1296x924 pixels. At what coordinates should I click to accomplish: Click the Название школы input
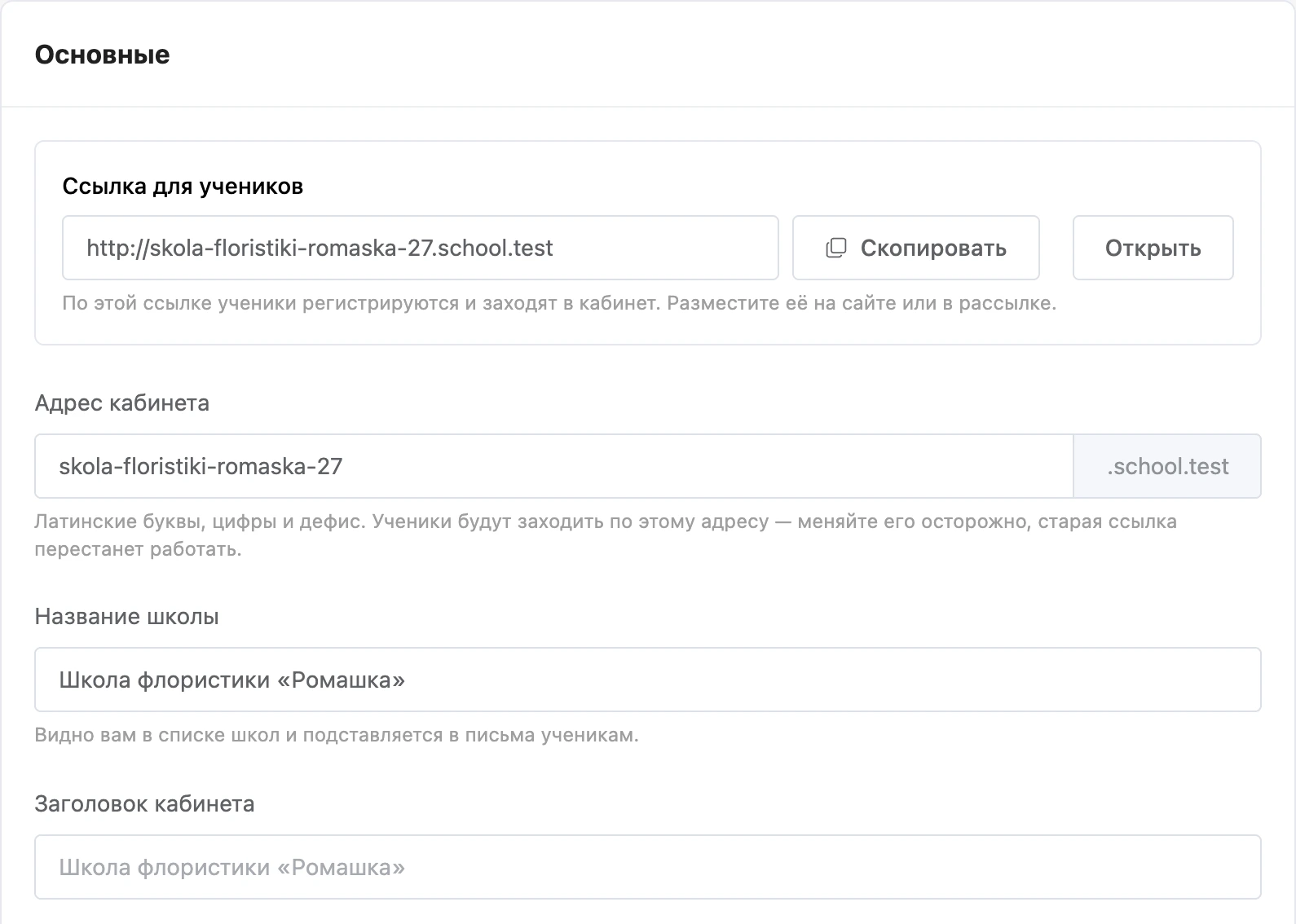click(648, 680)
